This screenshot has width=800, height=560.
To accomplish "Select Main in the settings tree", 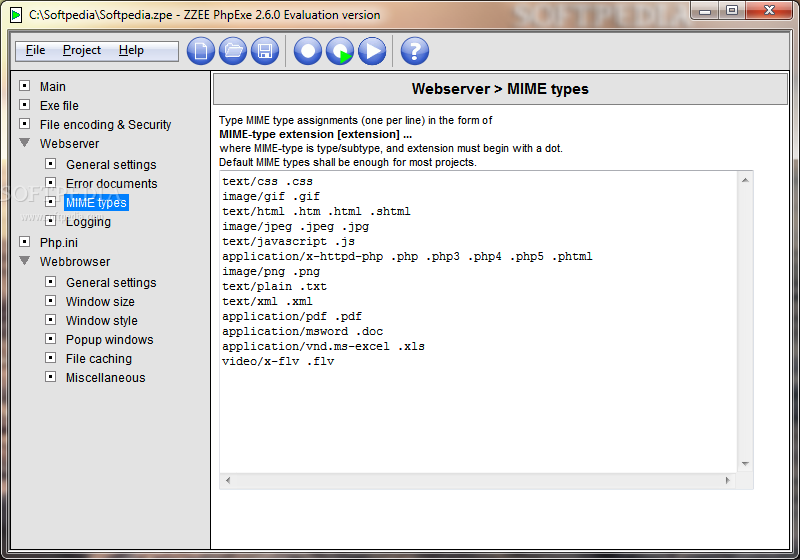I will tap(53, 87).
